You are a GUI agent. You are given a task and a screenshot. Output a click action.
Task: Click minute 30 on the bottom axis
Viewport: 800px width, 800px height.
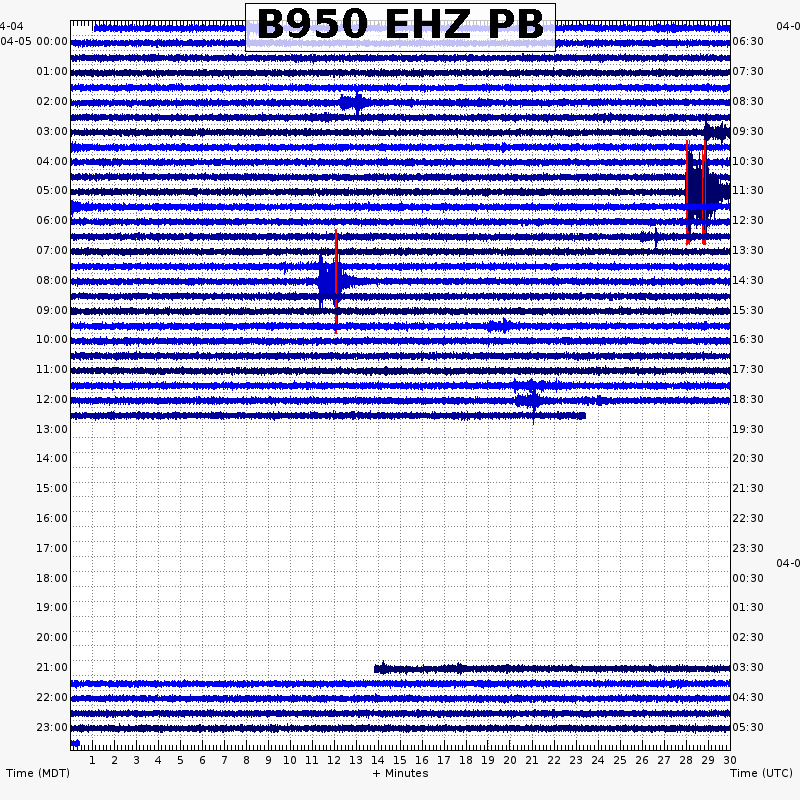[730, 760]
